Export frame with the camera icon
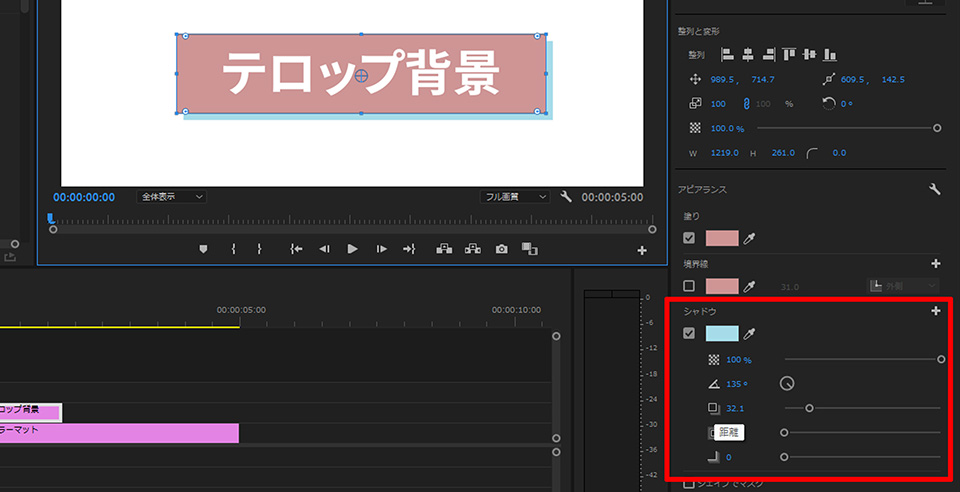 tap(501, 249)
